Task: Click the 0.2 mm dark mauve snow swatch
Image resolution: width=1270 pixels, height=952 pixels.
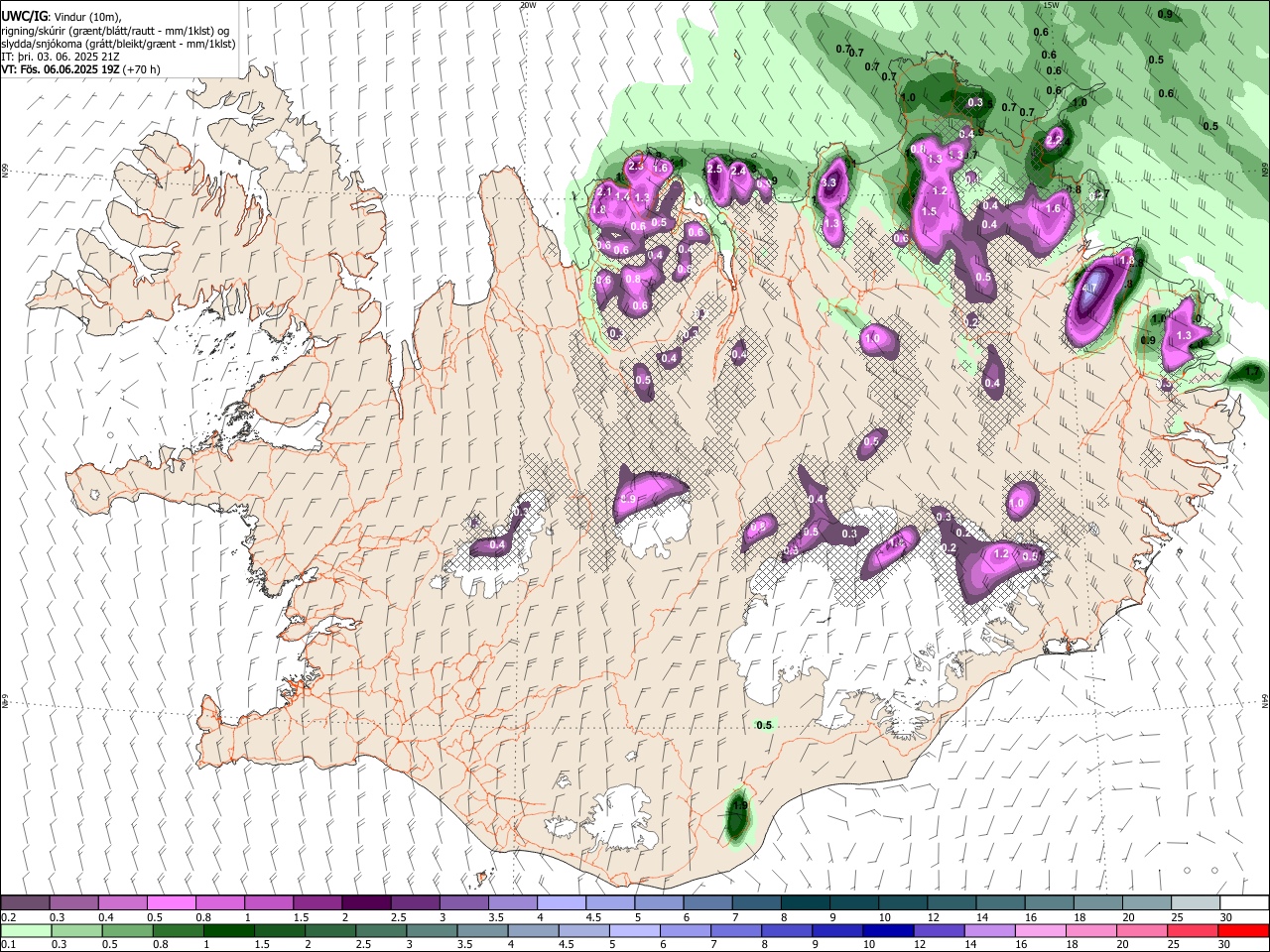Action: (x=24, y=902)
